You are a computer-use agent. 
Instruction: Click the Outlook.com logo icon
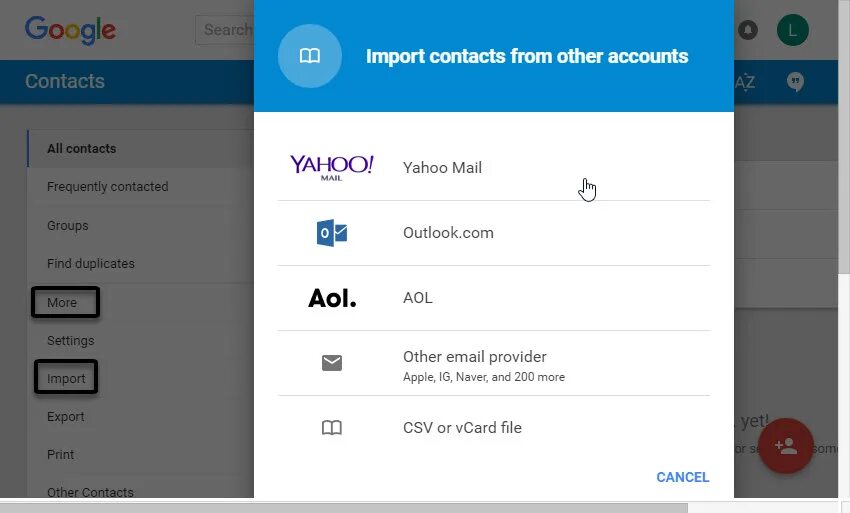pos(331,233)
